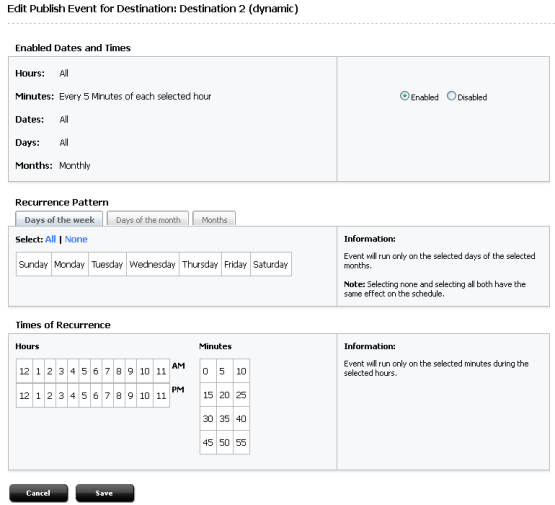Select hour 8 in the AM row
Image resolution: width=555 pixels, height=505 pixels.
[x=119, y=371]
